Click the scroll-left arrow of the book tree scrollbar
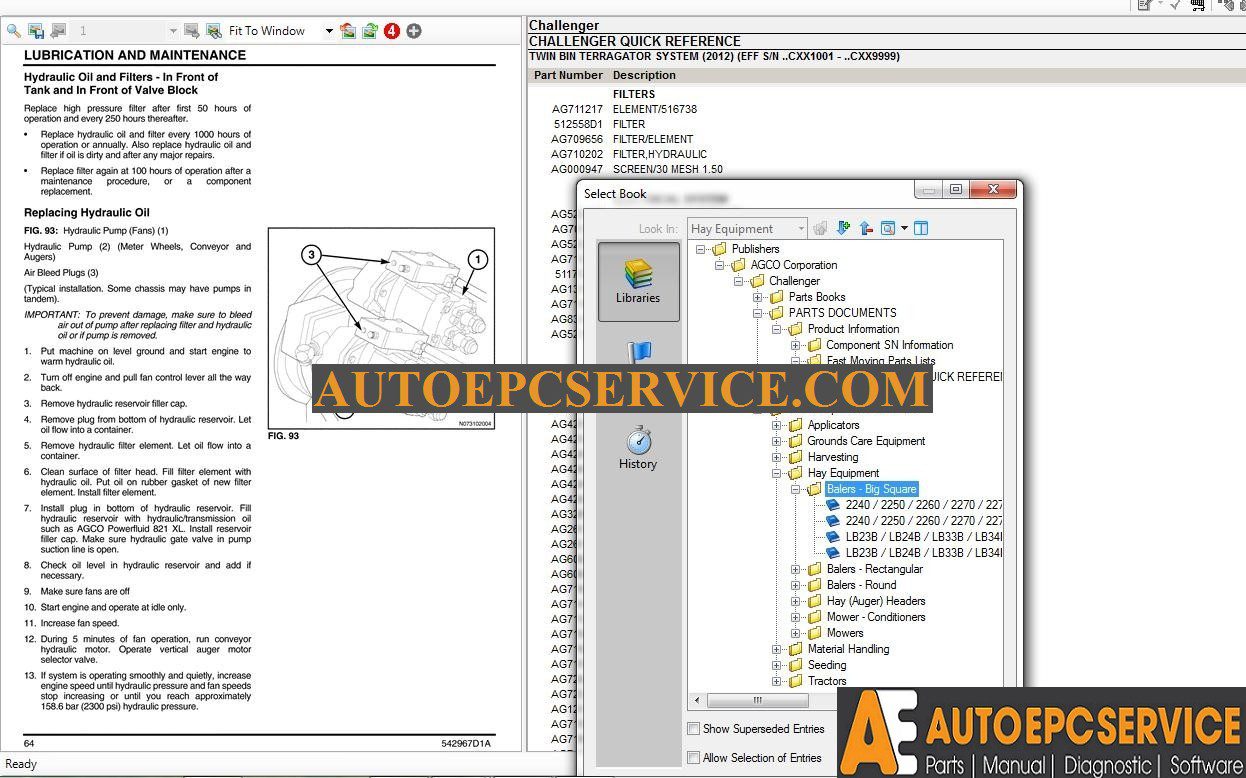 pos(697,700)
